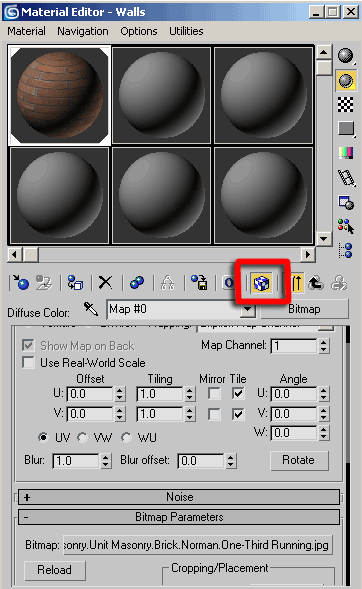Click sample slots scroll left arrow
The width and height of the screenshot is (362, 589).
click(x=15, y=254)
